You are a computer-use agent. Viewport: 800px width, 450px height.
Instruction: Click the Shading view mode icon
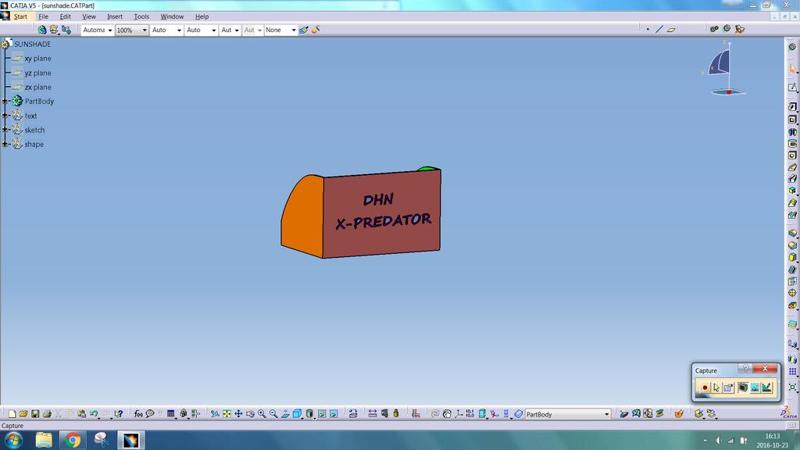click(x=309, y=414)
